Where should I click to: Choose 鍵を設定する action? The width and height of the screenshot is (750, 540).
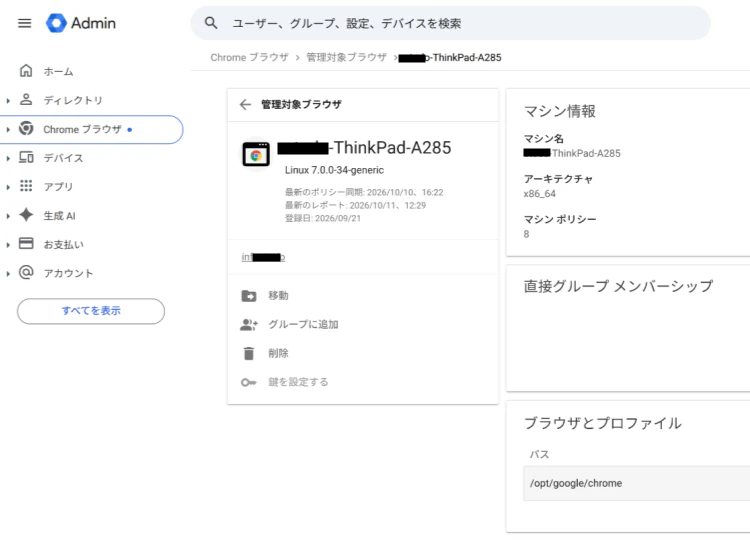click(298, 382)
